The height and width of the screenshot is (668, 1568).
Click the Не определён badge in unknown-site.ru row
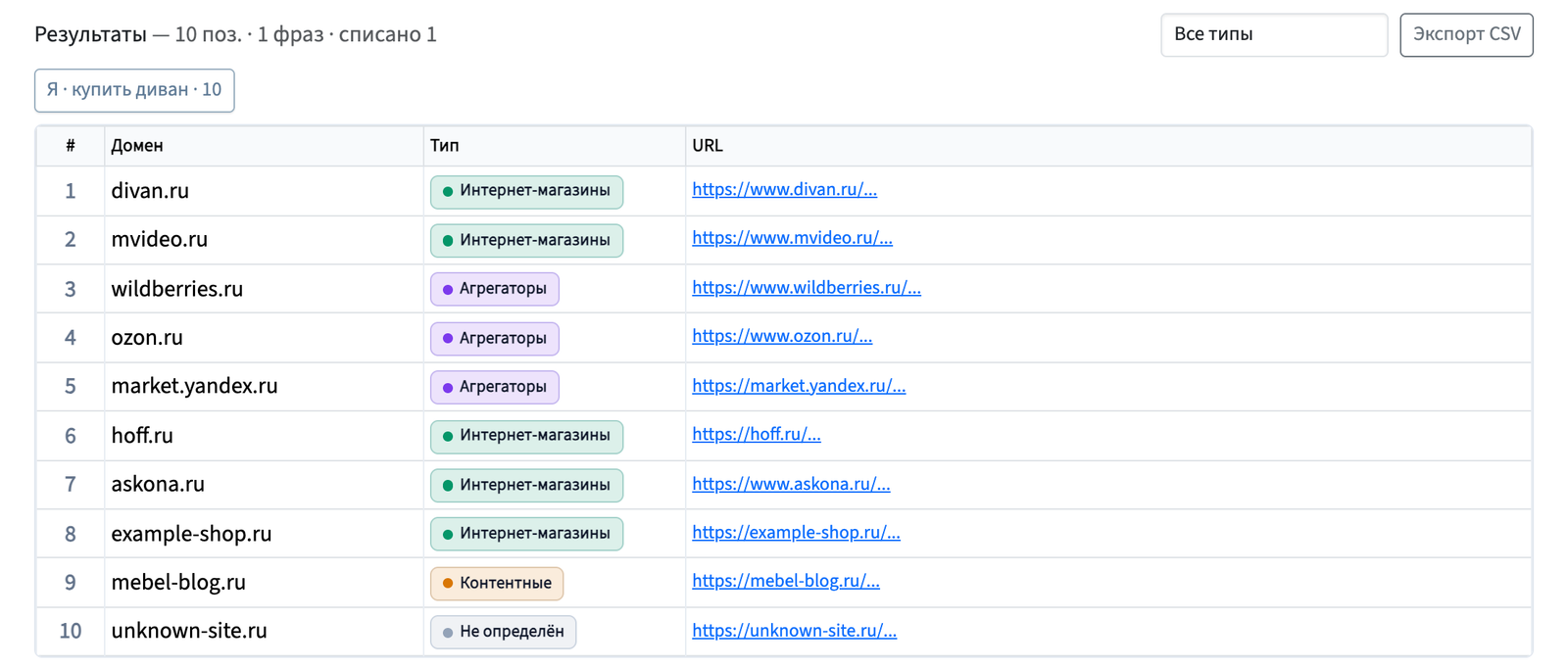[x=503, y=632]
